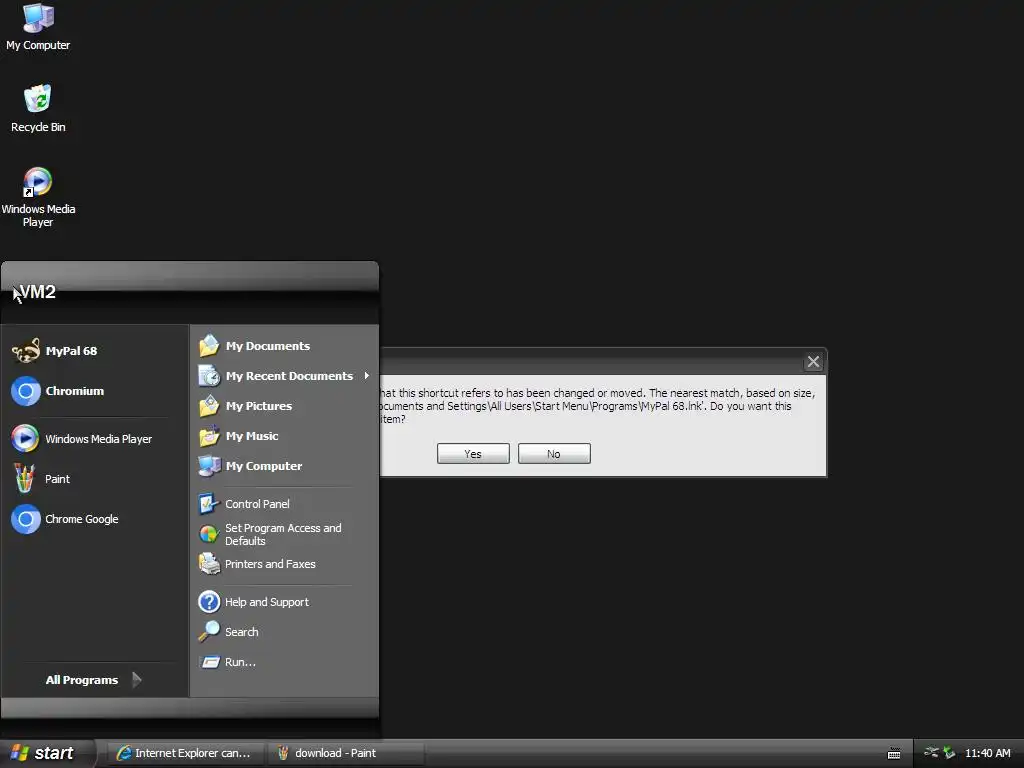1024x768 pixels.
Task: Click the Control Panel icon
Action: coord(209,504)
